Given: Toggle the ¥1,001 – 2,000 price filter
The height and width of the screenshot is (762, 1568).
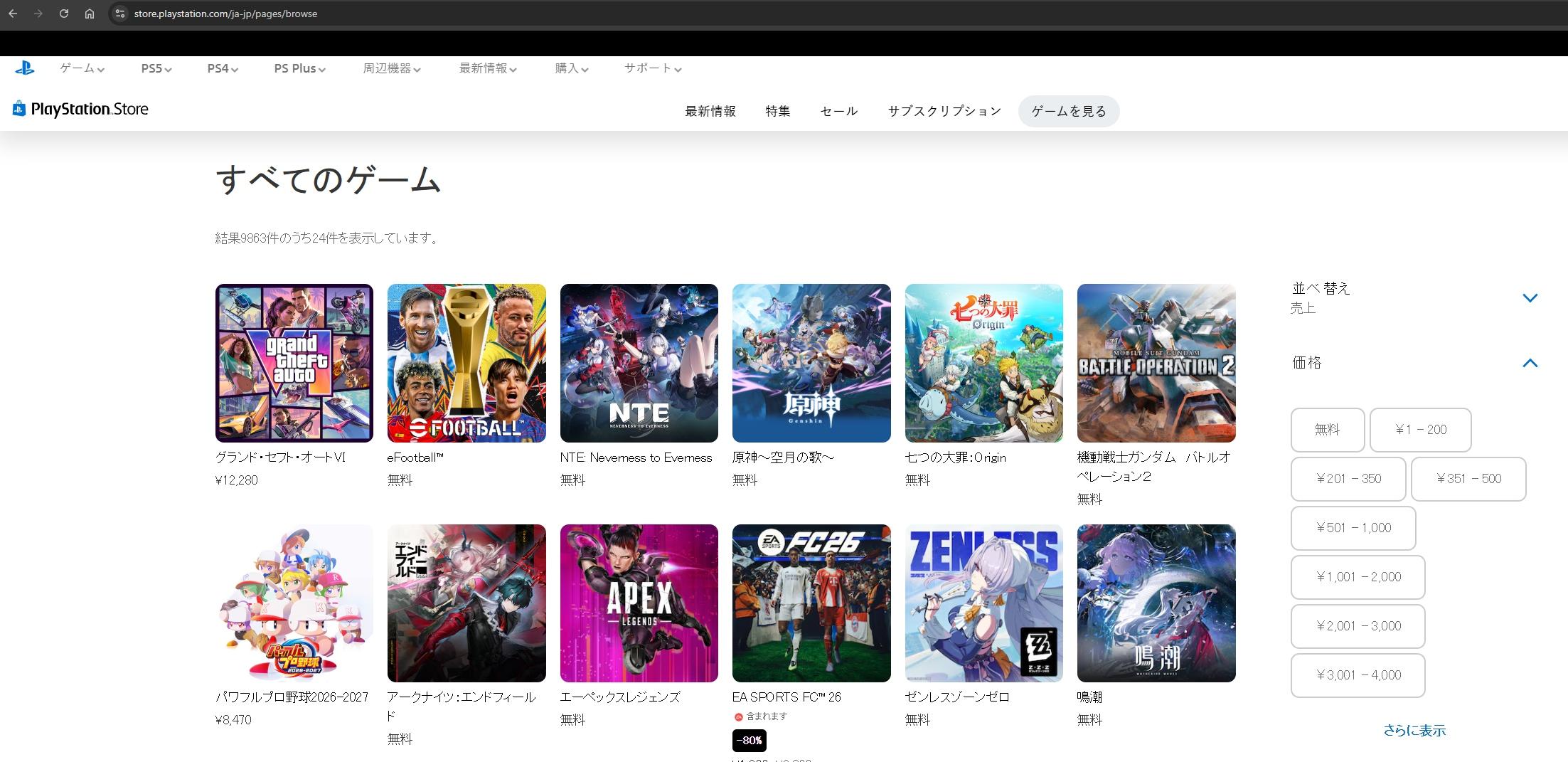Looking at the screenshot, I should 1358,577.
